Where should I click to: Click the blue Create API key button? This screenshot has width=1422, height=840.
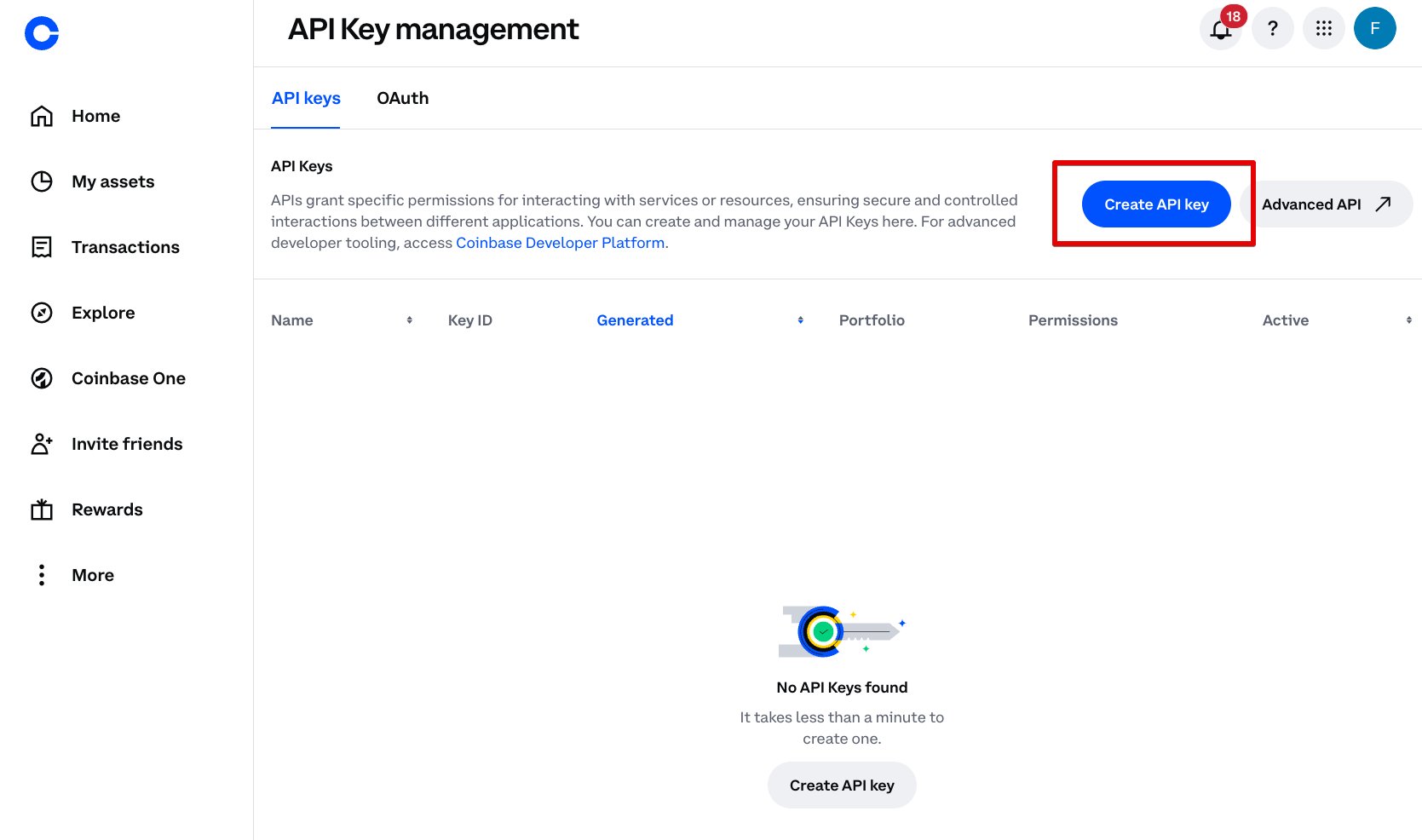coord(1155,204)
